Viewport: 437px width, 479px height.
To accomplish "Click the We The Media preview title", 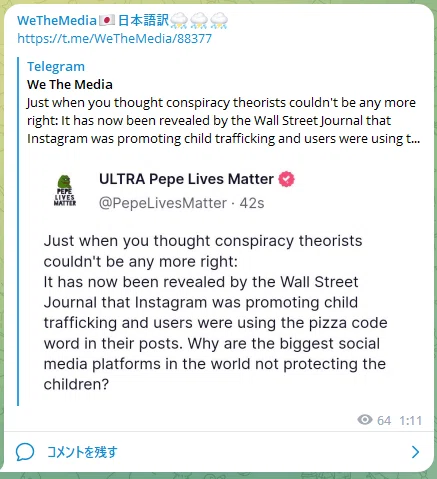I will 70,85.
